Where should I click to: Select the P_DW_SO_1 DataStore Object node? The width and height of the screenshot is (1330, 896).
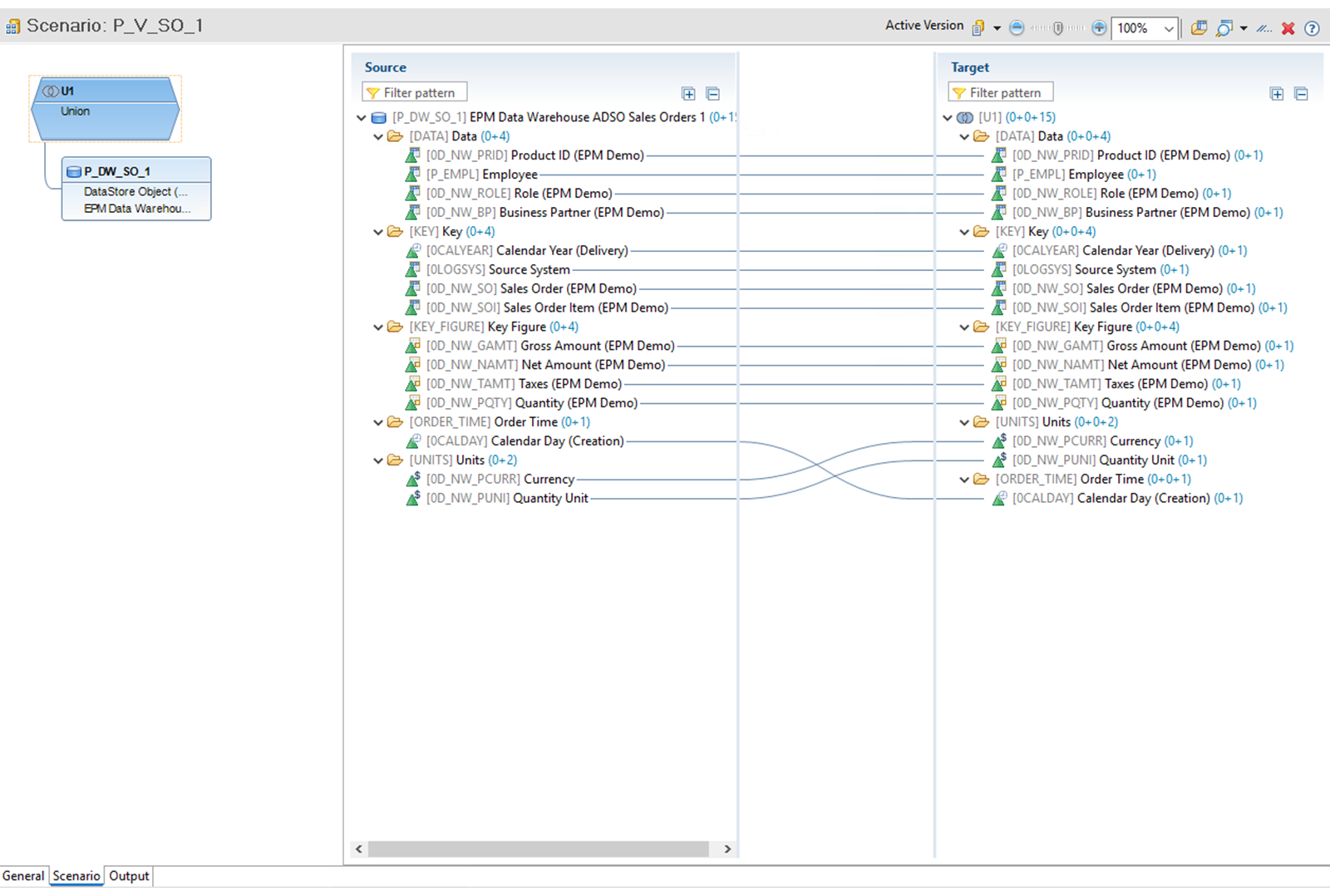coord(136,189)
